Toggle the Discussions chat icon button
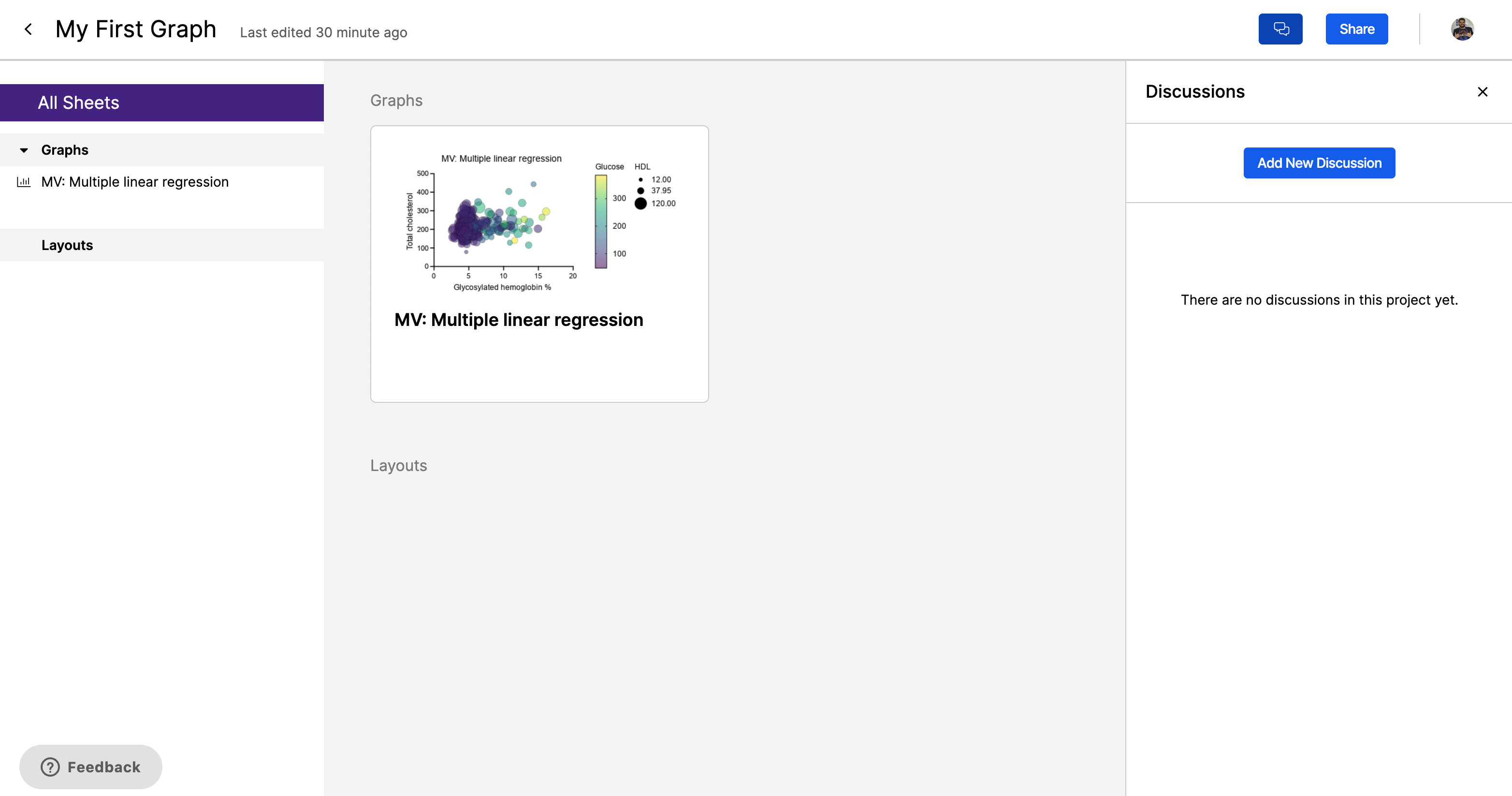The image size is (1512, 796). point(1280,29)
